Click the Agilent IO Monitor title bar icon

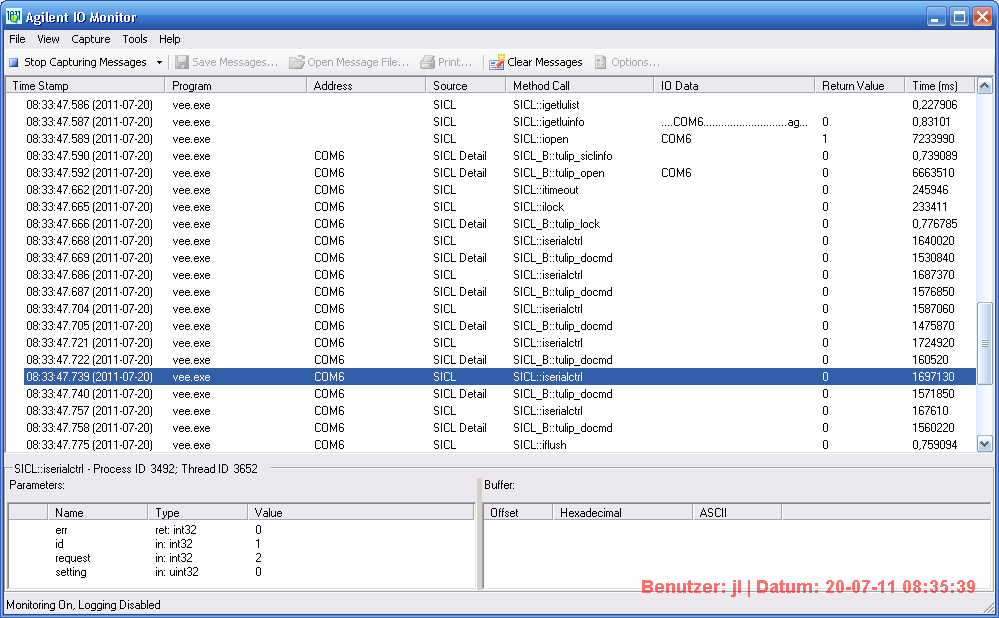click(13, 17)
